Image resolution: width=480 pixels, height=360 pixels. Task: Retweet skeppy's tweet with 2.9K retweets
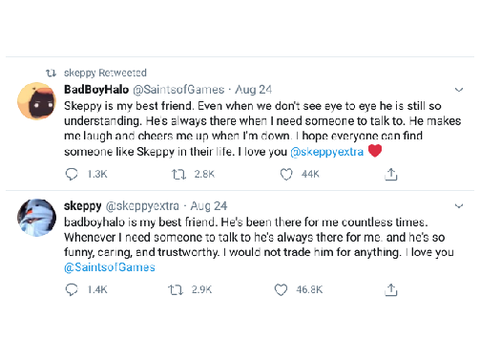175,290
